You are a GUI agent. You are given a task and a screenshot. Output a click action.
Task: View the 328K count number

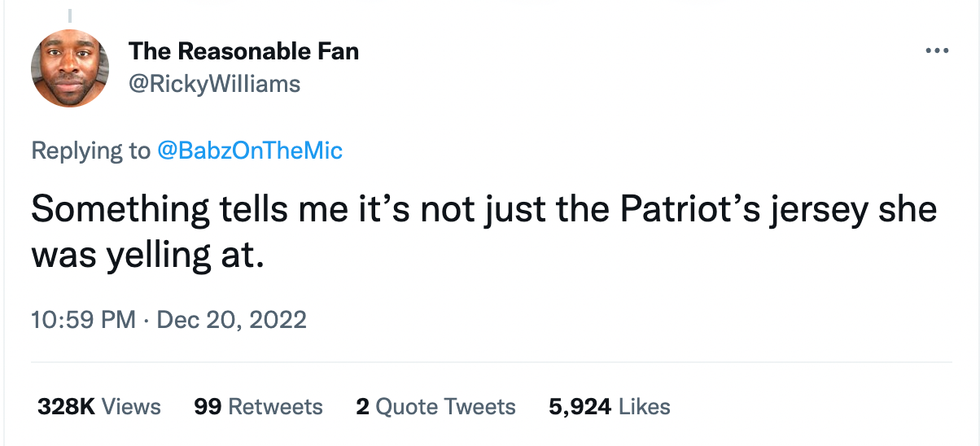tap(66, 406)
